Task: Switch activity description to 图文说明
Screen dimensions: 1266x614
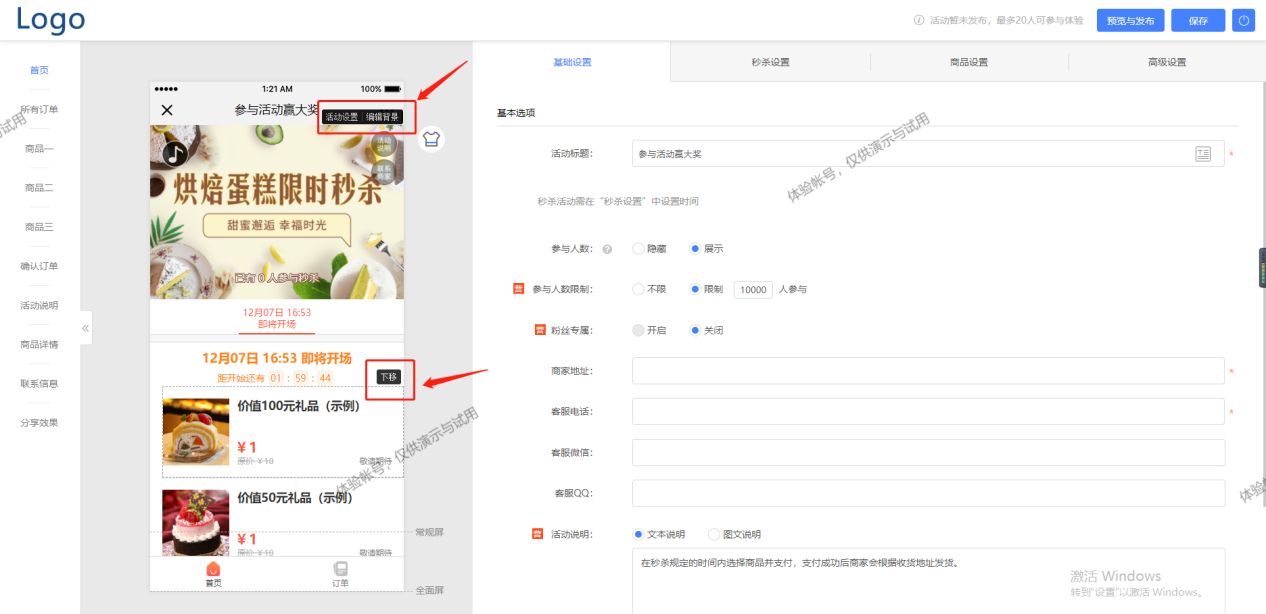Action: coord(715,533)
